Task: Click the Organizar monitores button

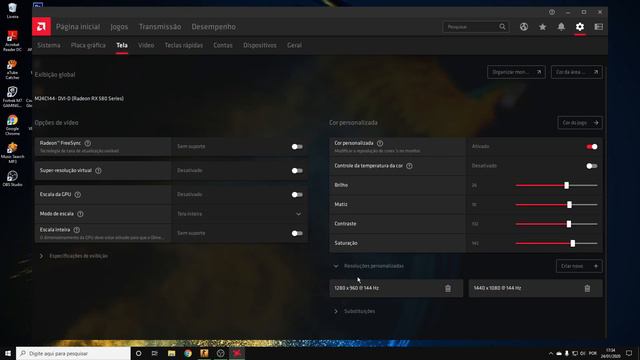Action: pyautogui.click(x=516, y=72)
